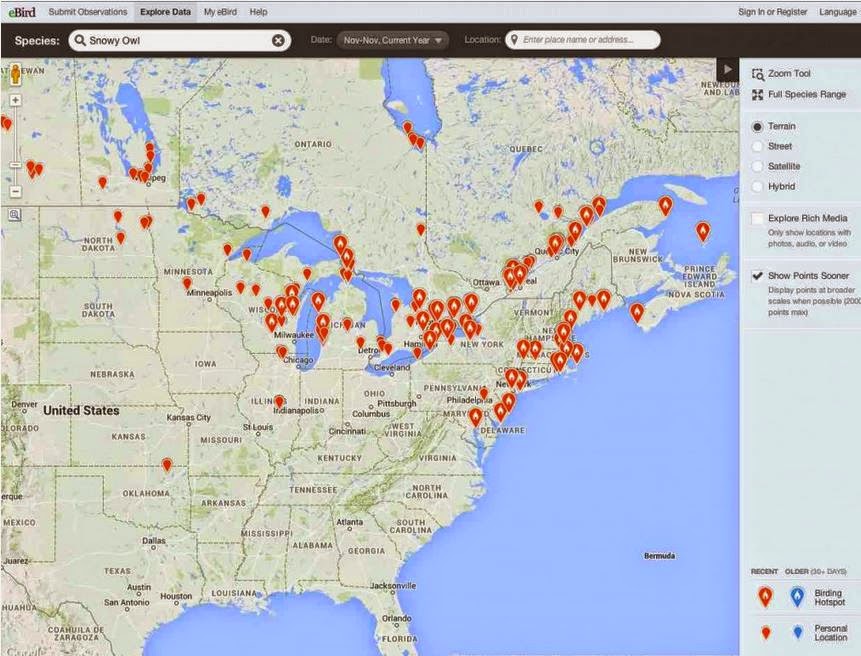Click the sighting marker in South Dakota–North Dakota area
The height and width of the screenshot is (656, 861).
click(120, 238)
